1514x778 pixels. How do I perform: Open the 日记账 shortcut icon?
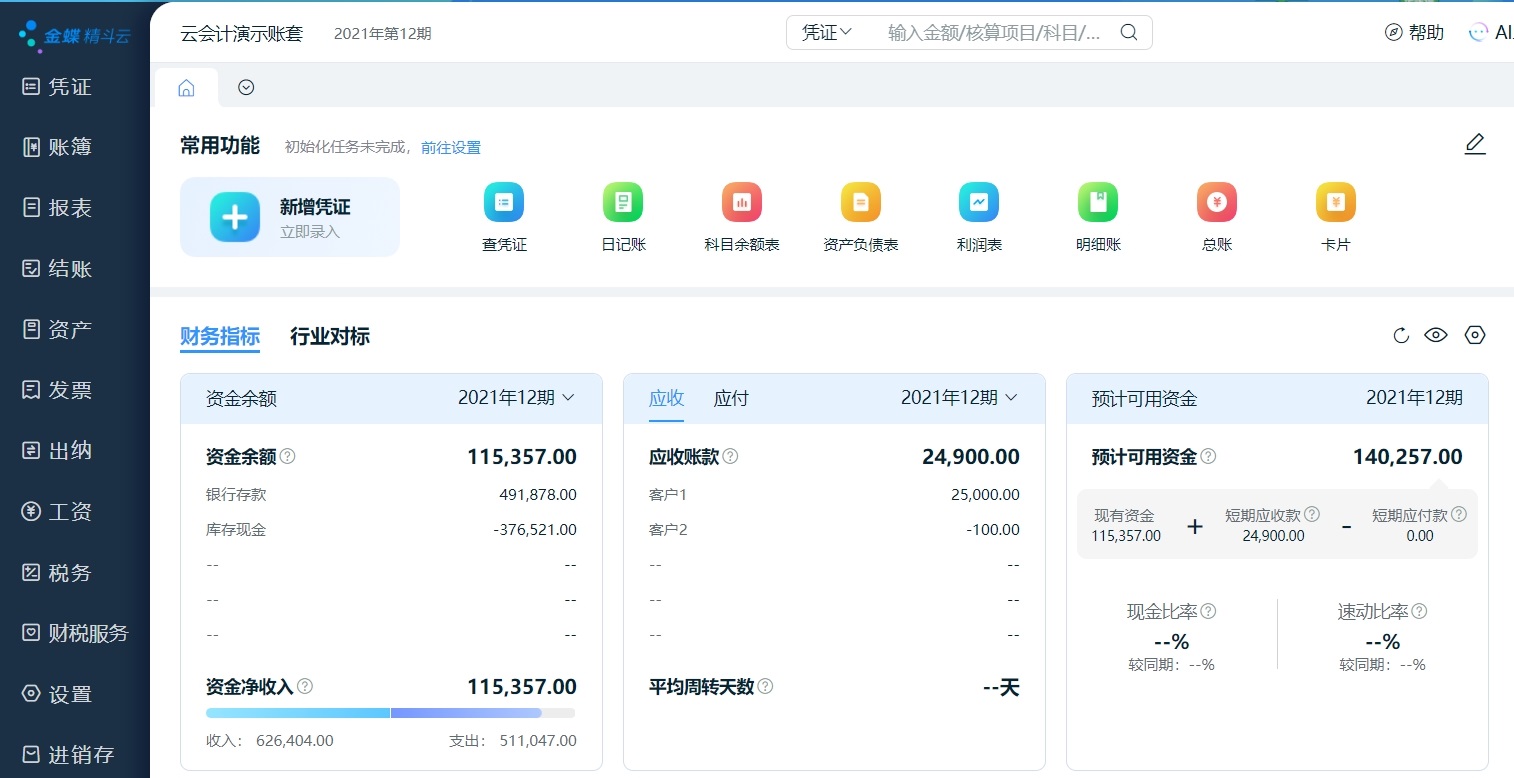click(x=623, y=202)
